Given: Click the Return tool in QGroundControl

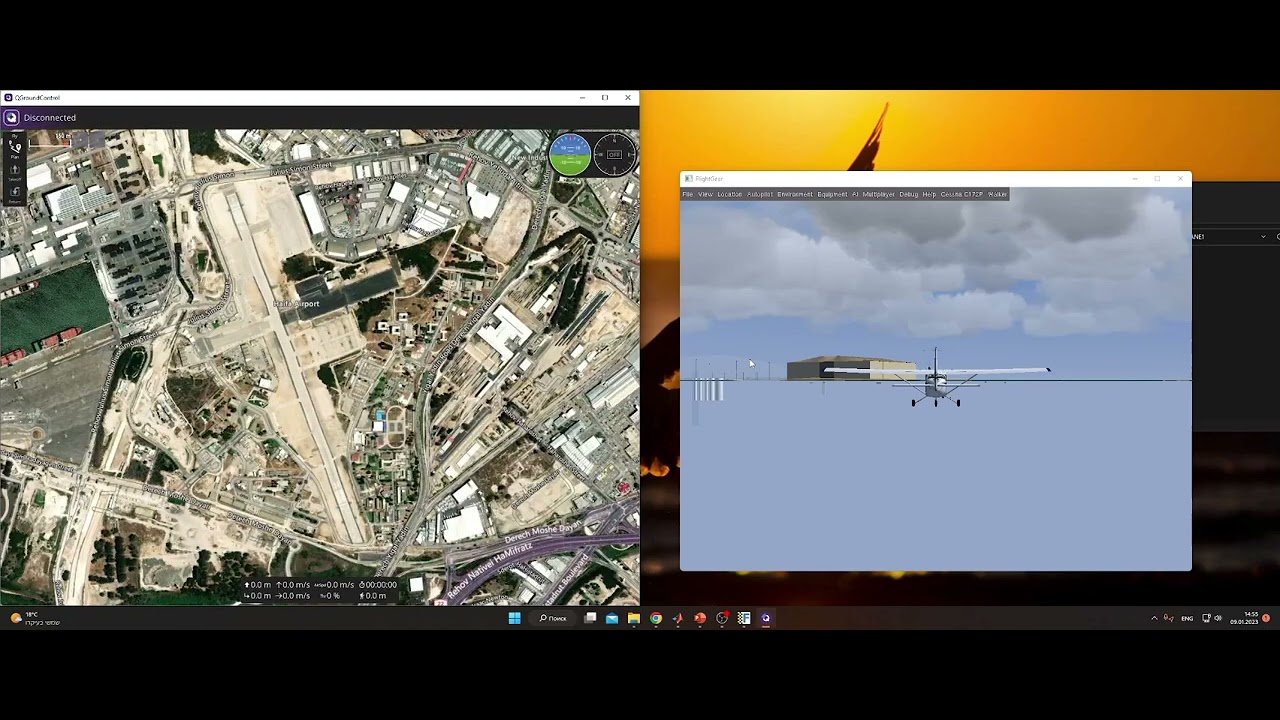Looking at the screenshot, I should point(15,193).
